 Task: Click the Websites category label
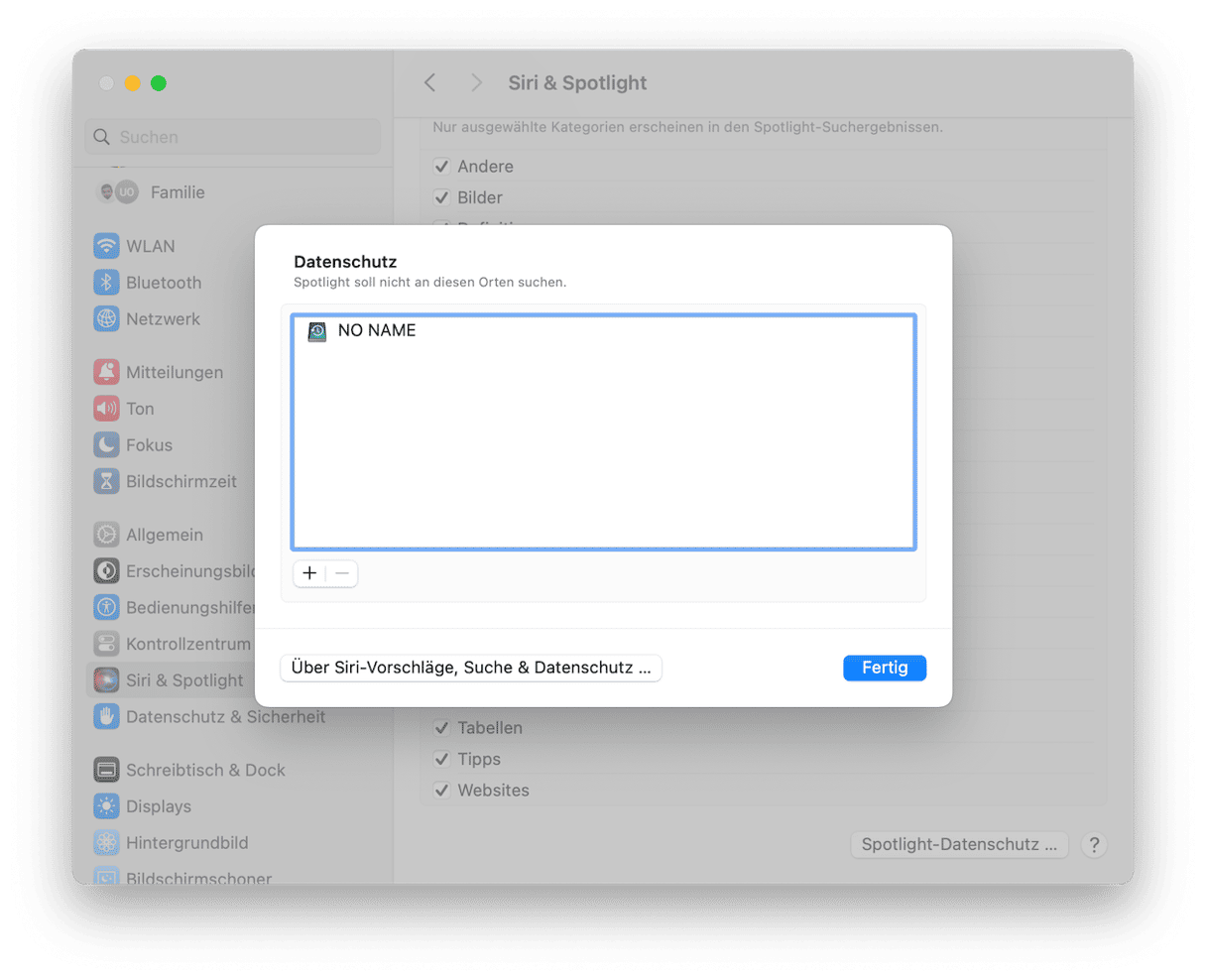[494, 791]
